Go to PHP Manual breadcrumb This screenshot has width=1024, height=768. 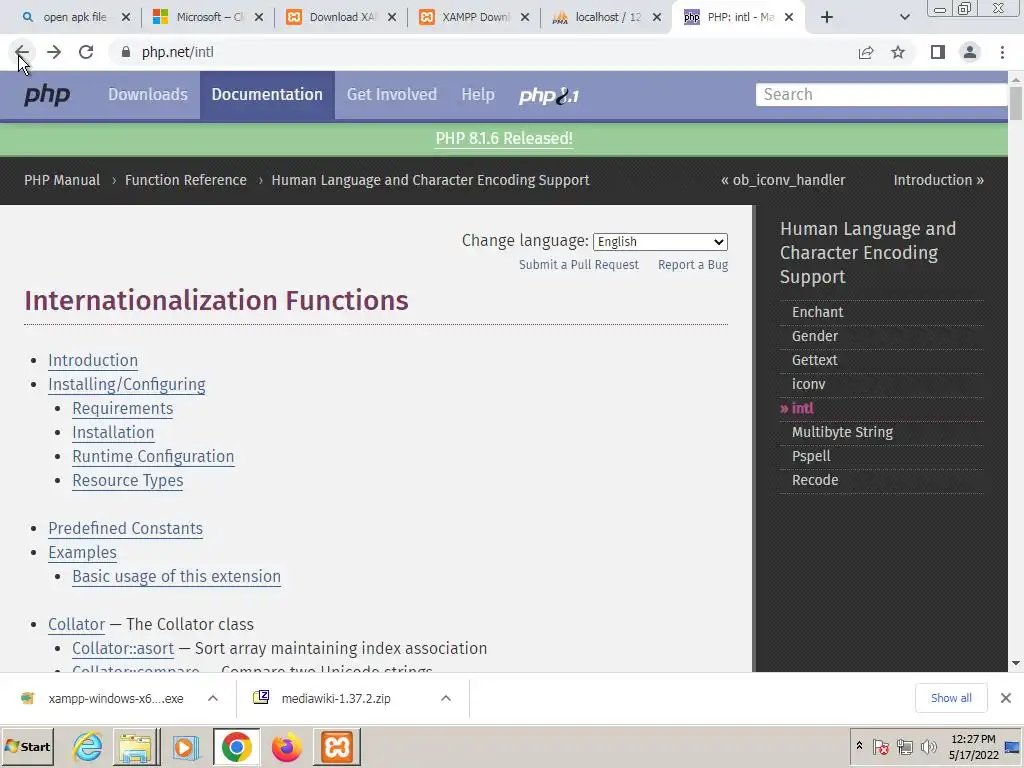[x=62, y=180]
